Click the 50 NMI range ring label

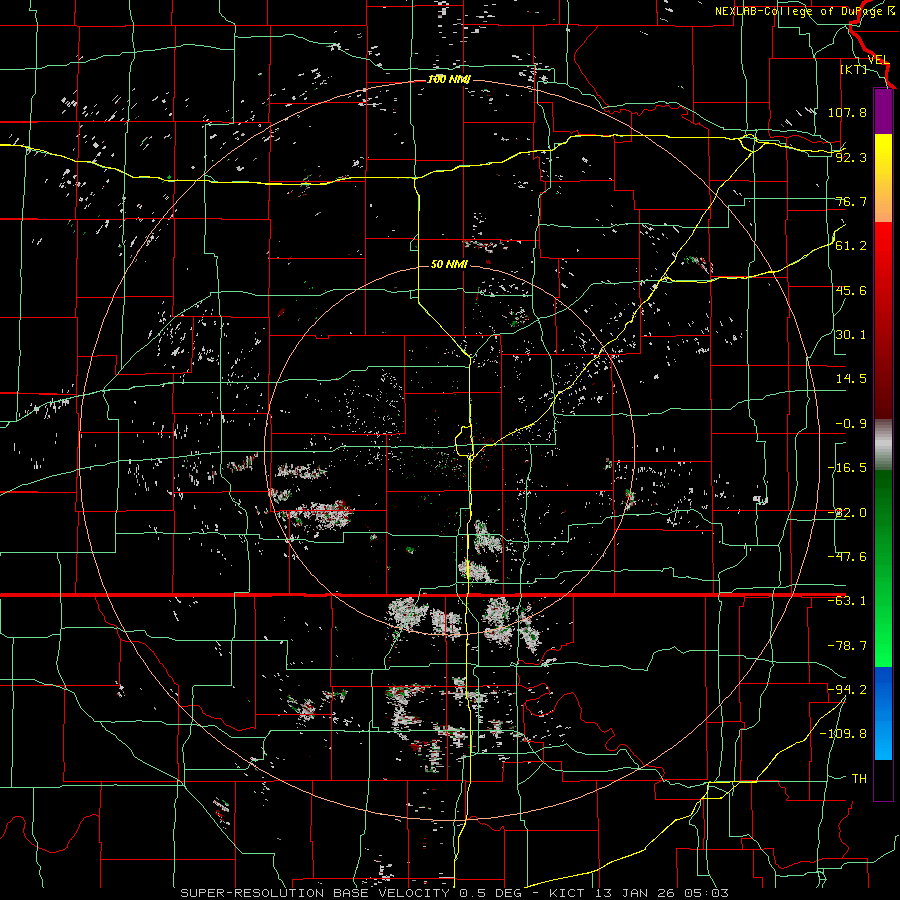pyautogui.click(x=449, y=265)
